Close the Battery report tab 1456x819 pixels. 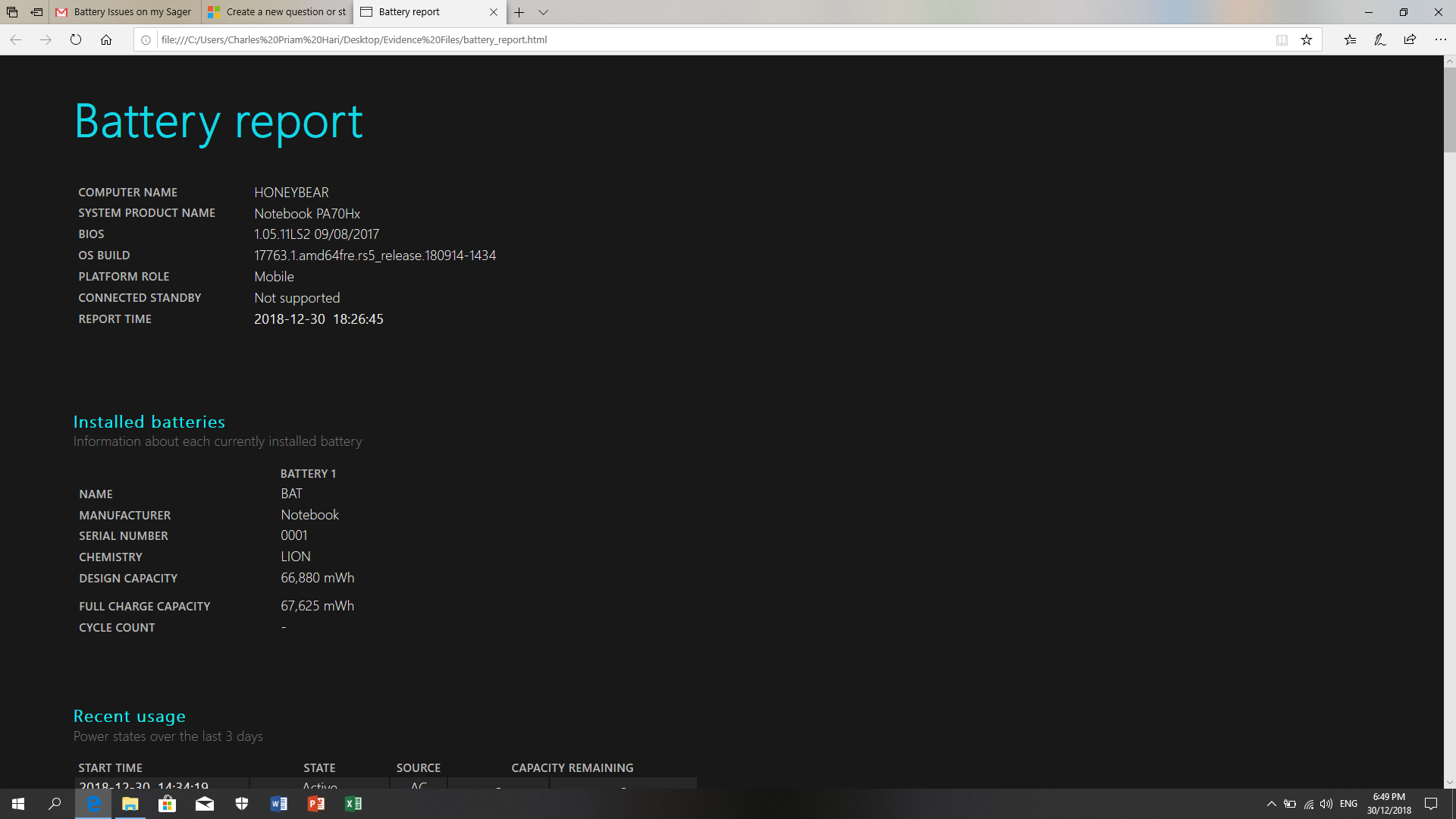494,12
